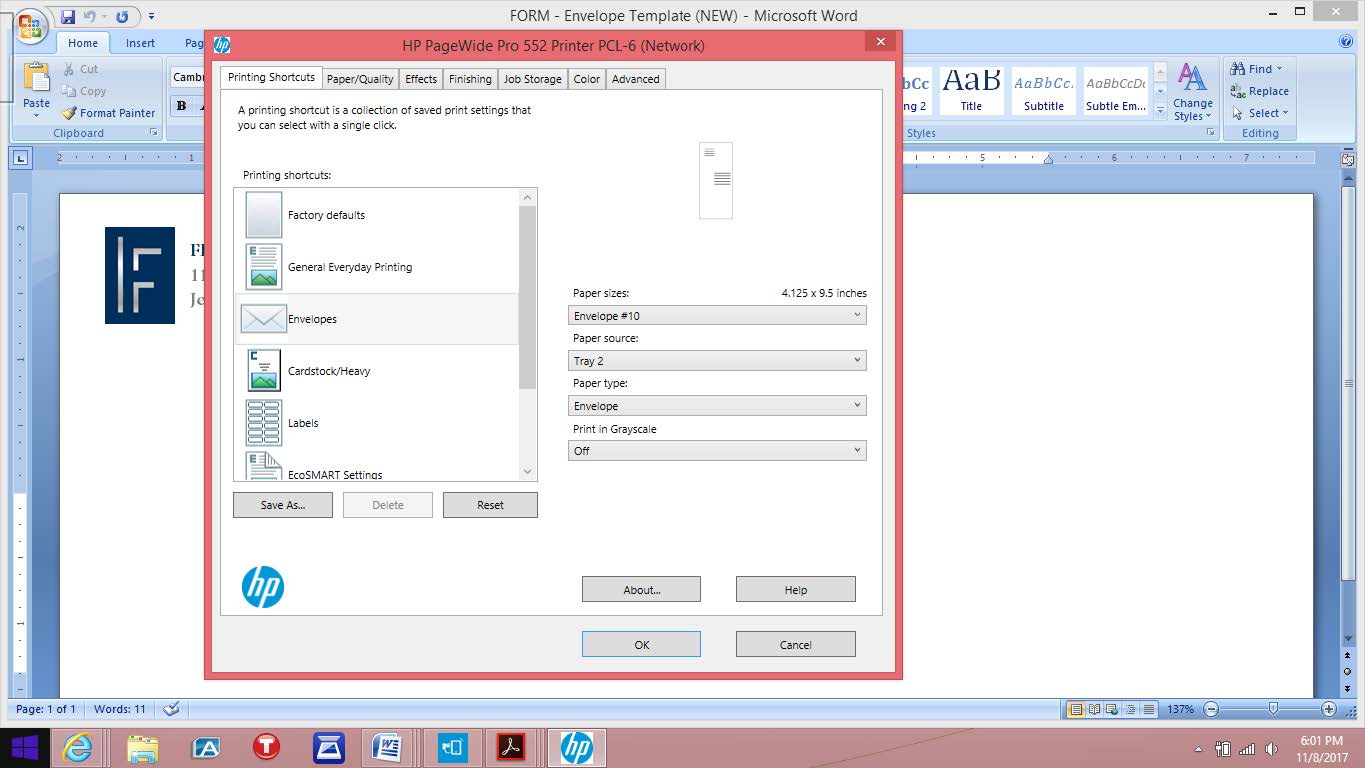The image size is (1365, 768).
Task: Open the Change Styles menu
Action: pos(1192,91)
